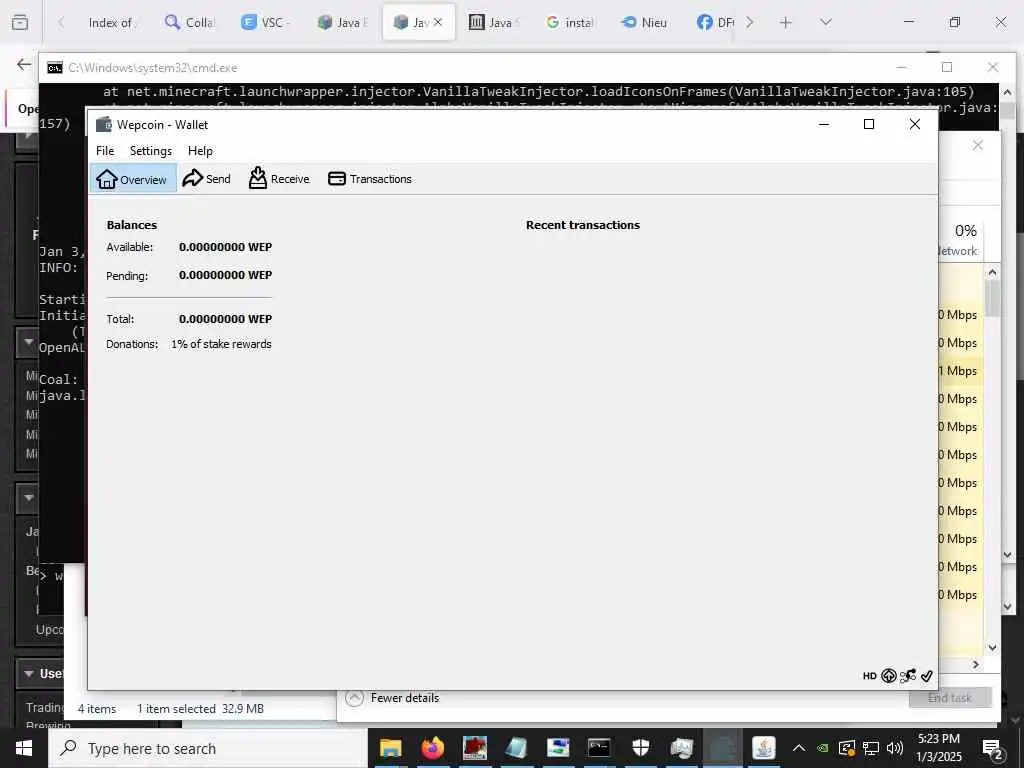The height and width of the screenshot is (768, 1024).
Task: Switch to the 'Nieu' browser tab
Action: [x=645, y=23]
